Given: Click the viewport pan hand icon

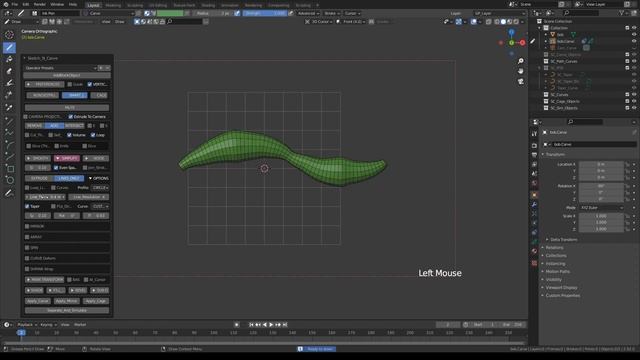Looking at the screenshot, I should [x=520, y=71].
